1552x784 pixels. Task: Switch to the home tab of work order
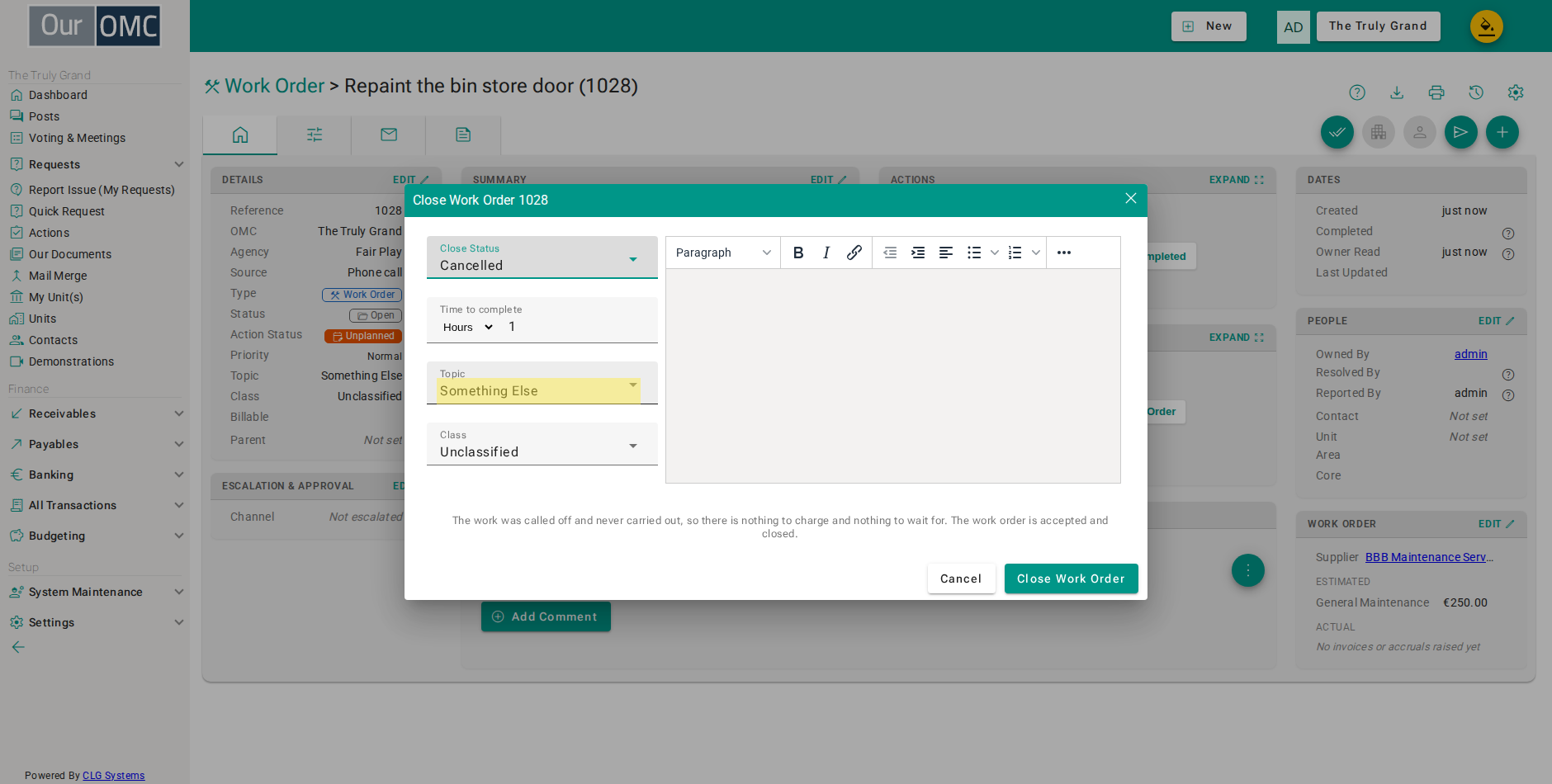tap(240, 135)
